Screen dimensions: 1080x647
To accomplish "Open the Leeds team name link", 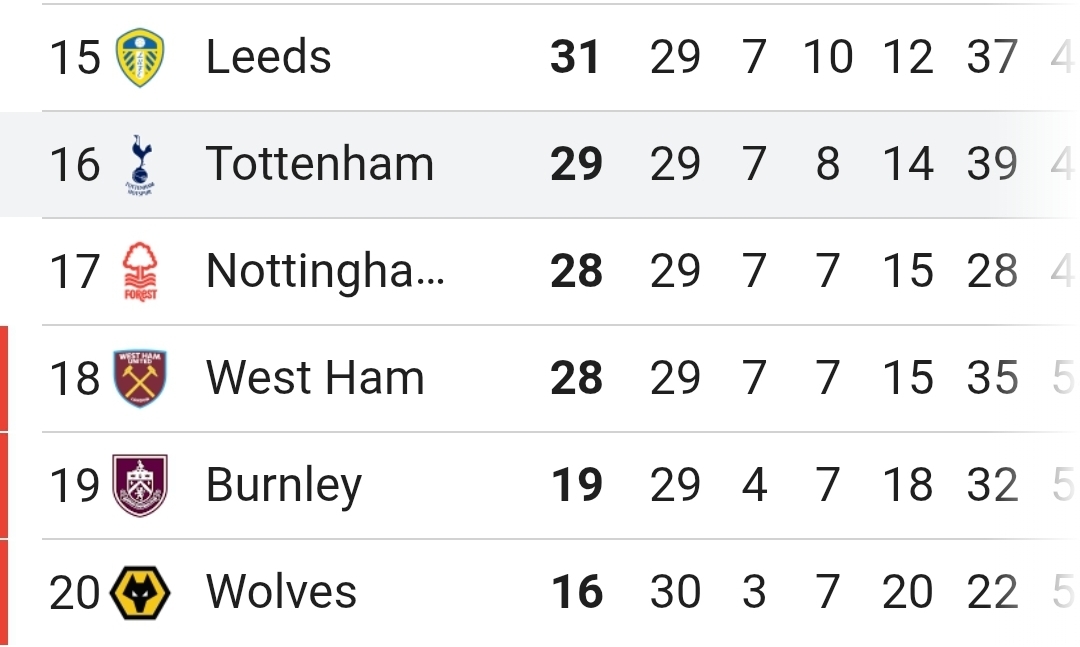I will click(x=268, y=57).
